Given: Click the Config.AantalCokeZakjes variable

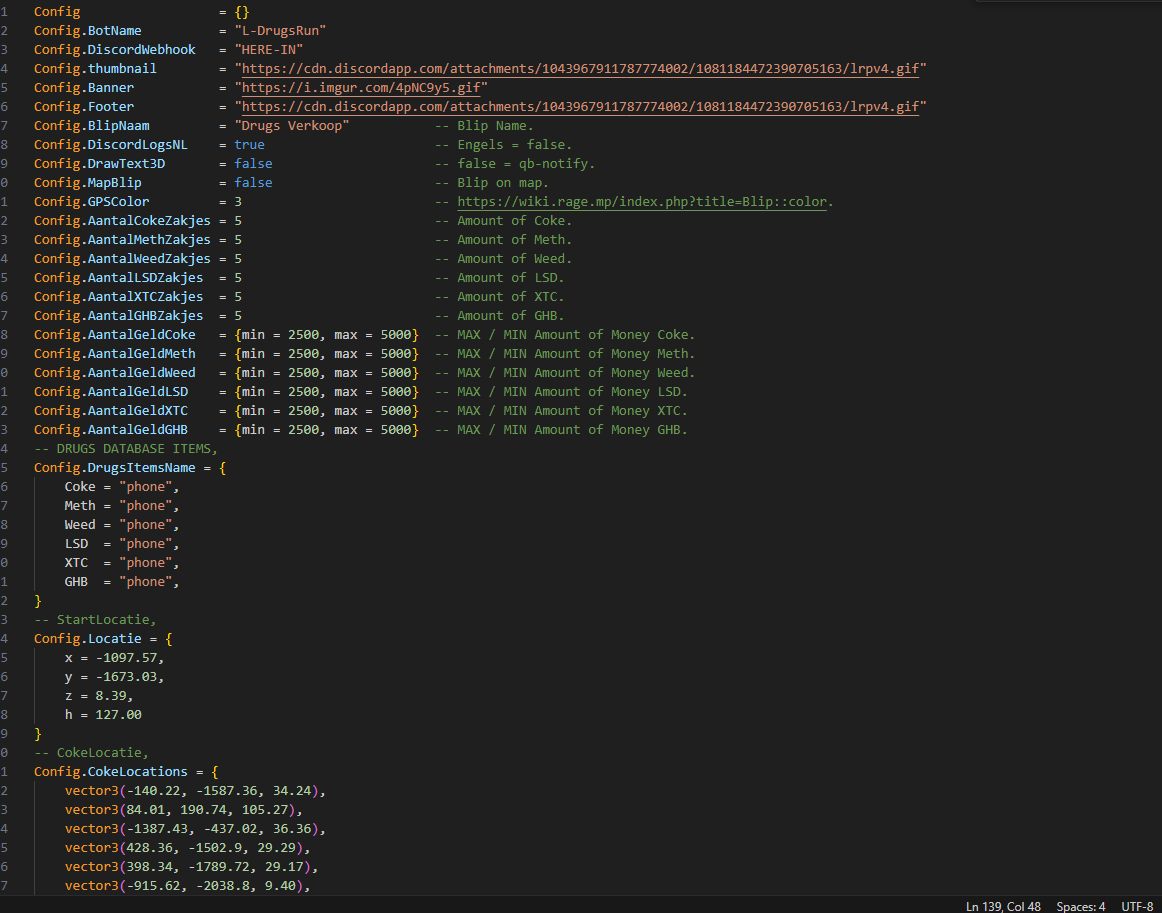Looking at the screenshot, I should point(122,221).
